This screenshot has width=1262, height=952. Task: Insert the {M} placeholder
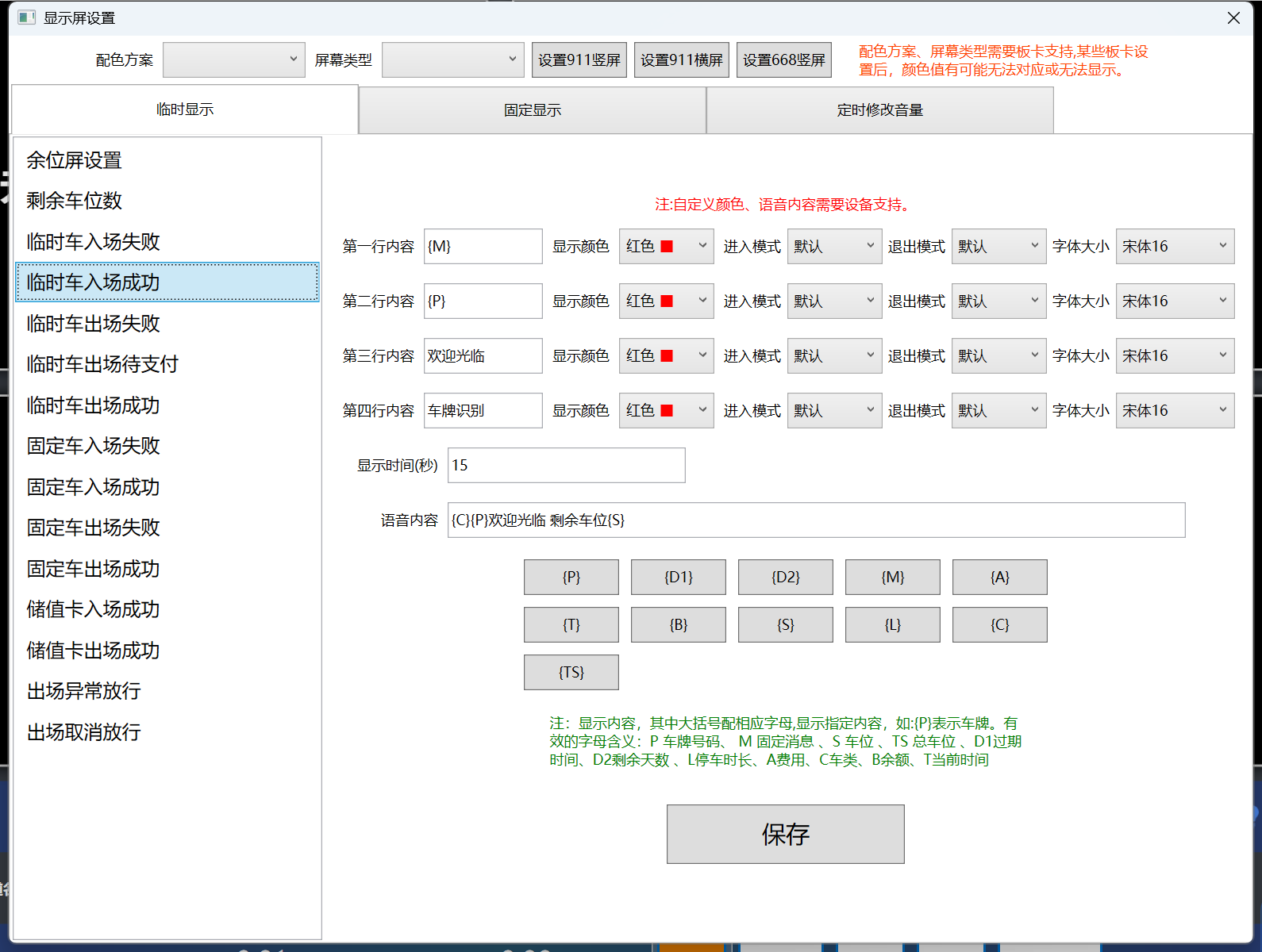893,577
